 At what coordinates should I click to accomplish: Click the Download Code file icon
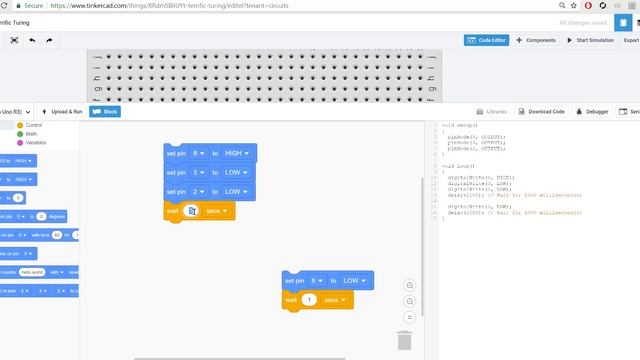(521, 111)
